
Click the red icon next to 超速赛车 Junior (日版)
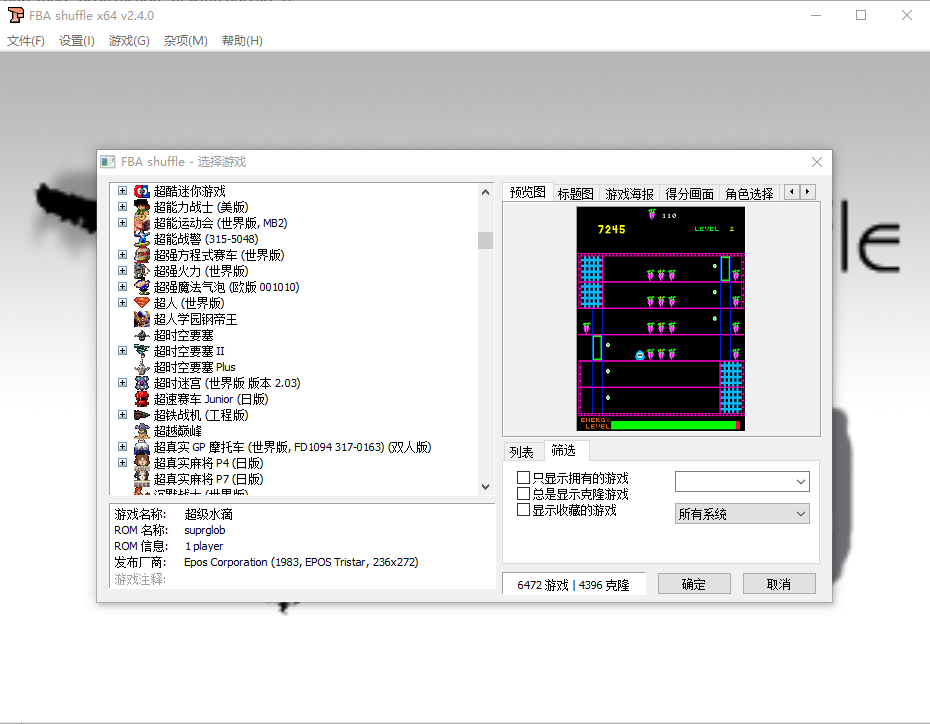[x=141, y=398]
